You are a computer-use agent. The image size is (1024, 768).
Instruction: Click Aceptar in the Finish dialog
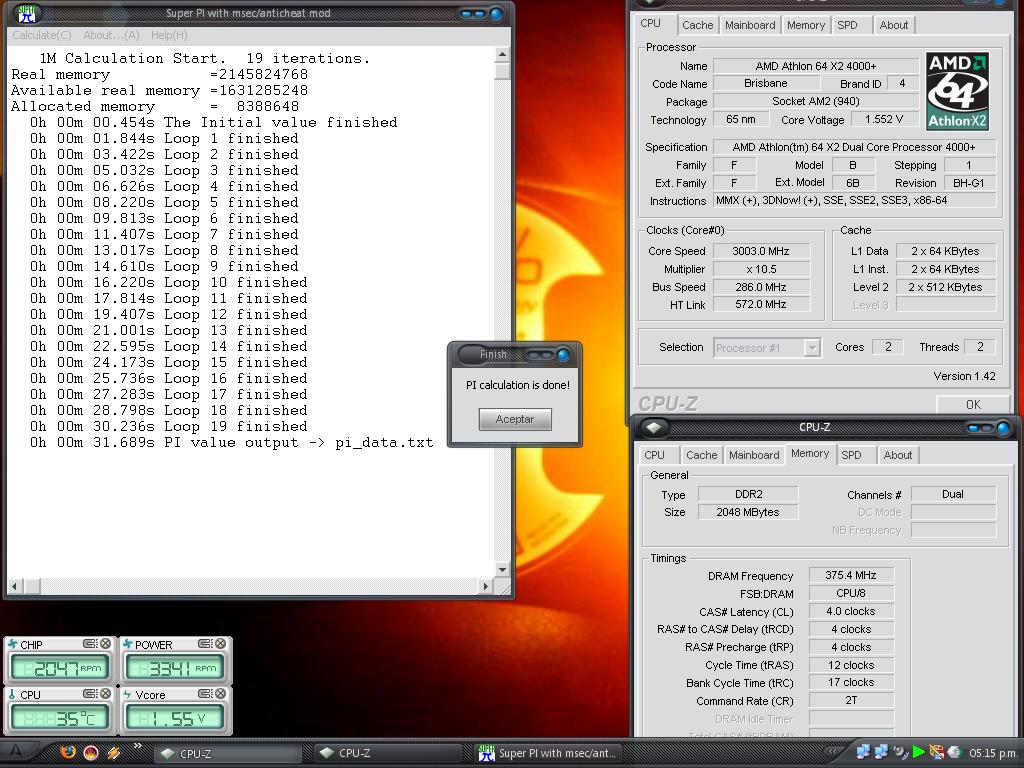pos(515,419)
